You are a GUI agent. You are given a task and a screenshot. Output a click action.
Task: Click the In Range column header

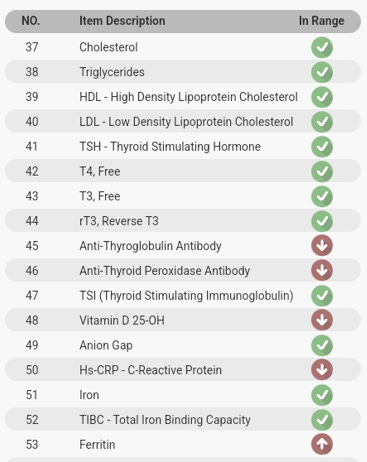(321, 21)
